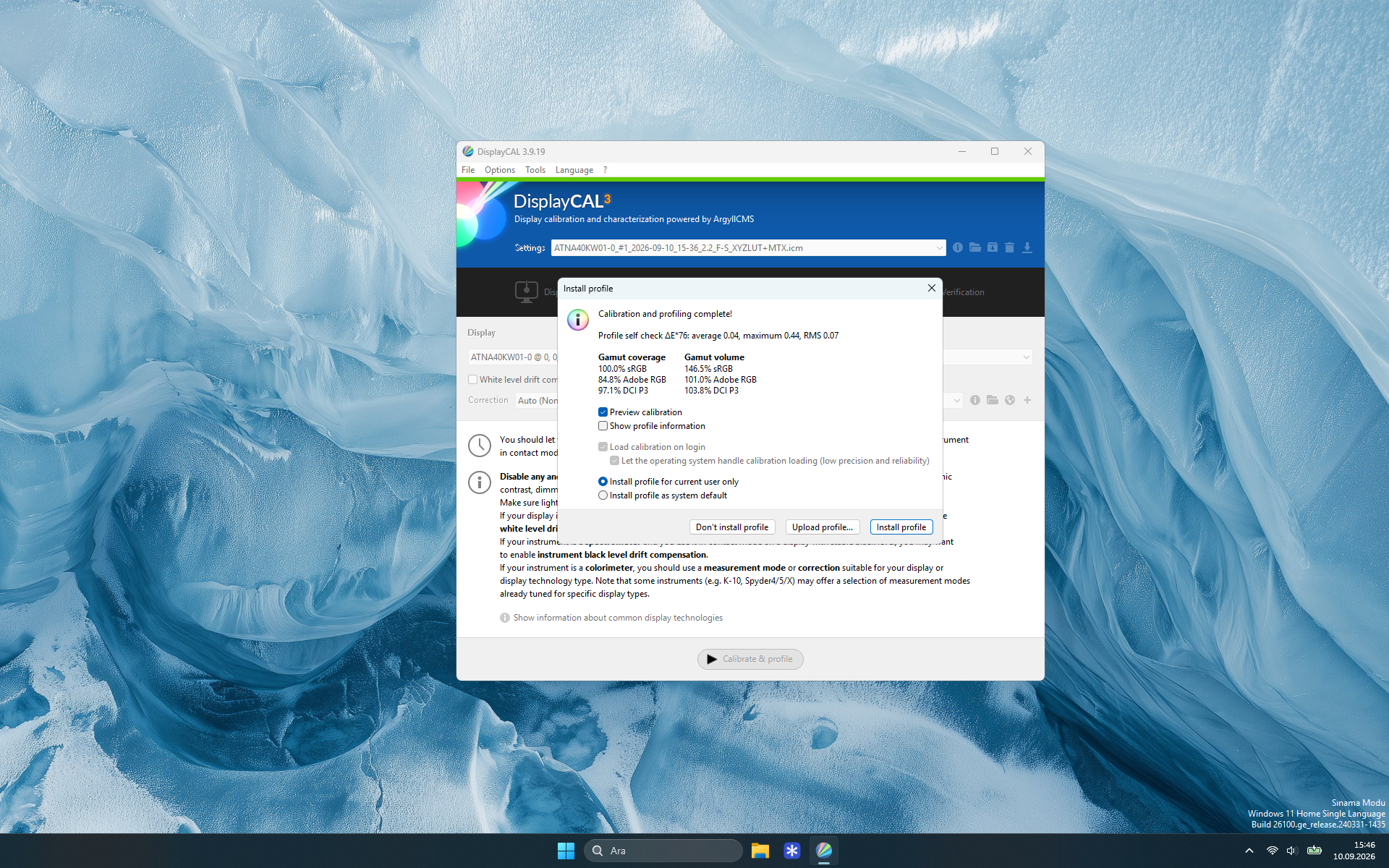The width and height of the screenshot is (1389, 868).
Task: Click the plus icon to create correction
Action: [x=1027, y=400]
